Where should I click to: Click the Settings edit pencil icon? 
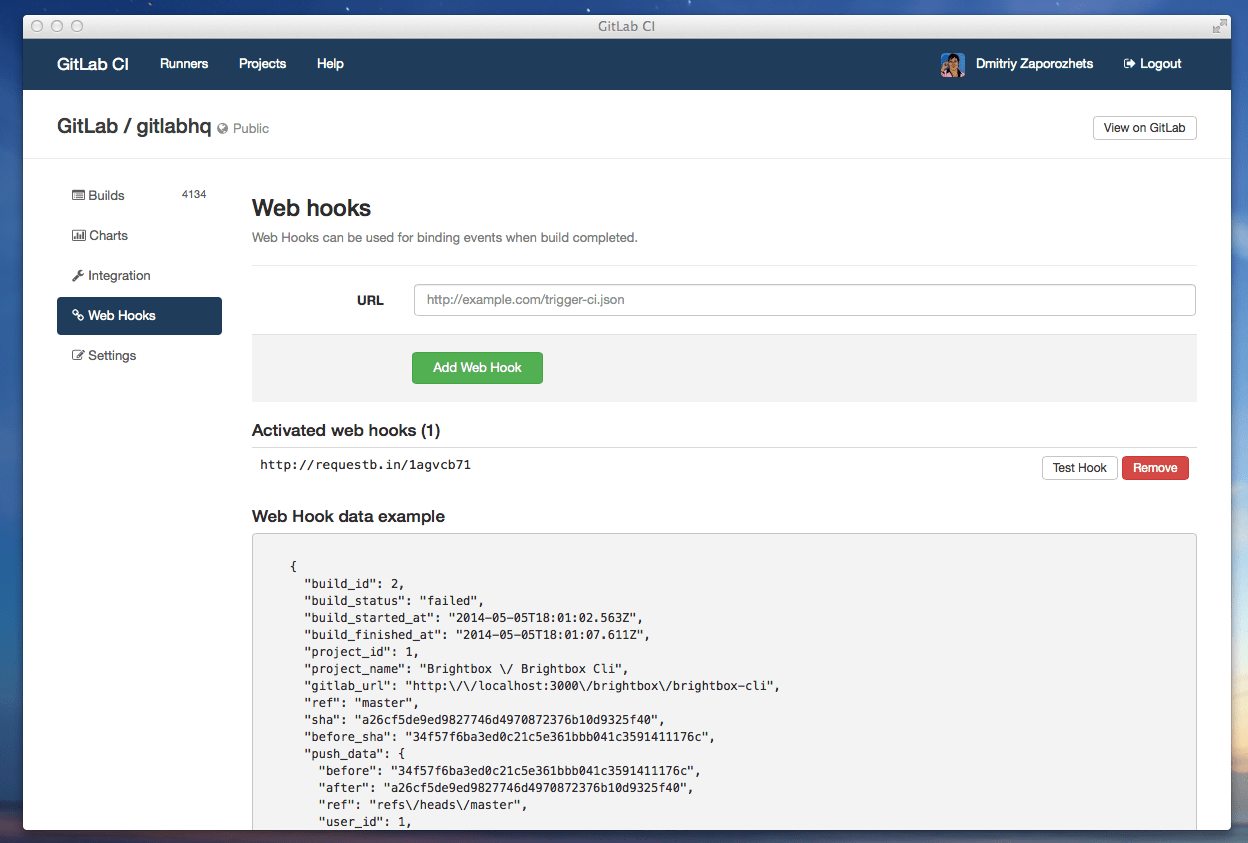point(78,356)
